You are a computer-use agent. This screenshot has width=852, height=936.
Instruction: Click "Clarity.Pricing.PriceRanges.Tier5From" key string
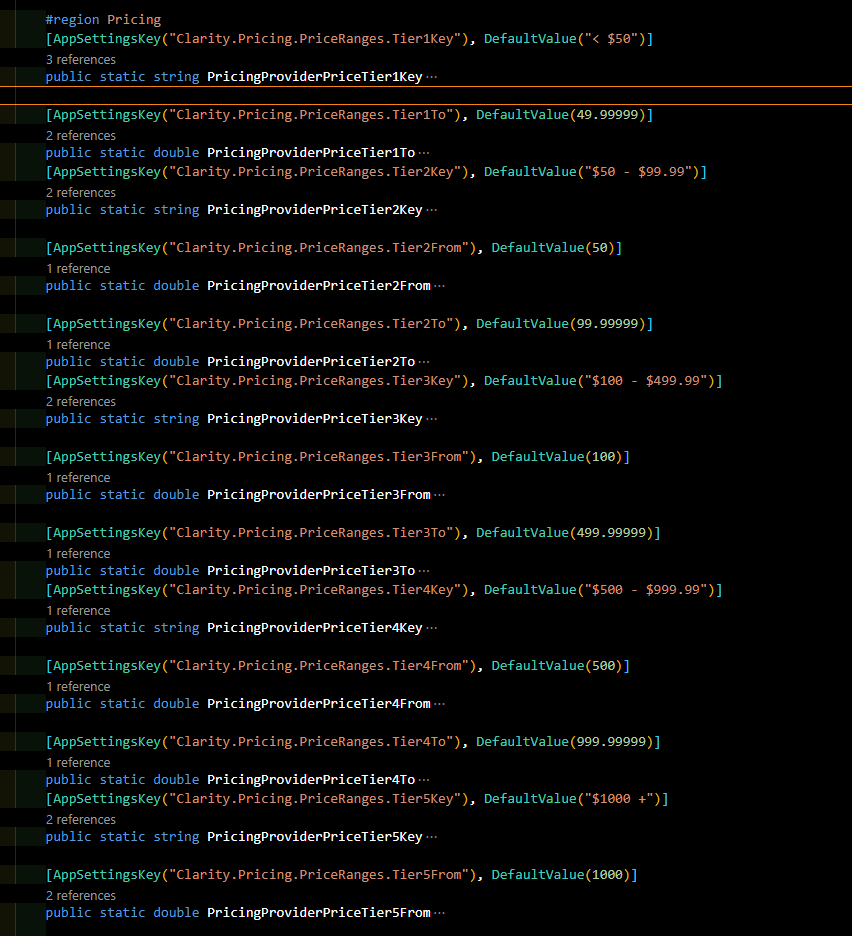(x=319, y=875)
